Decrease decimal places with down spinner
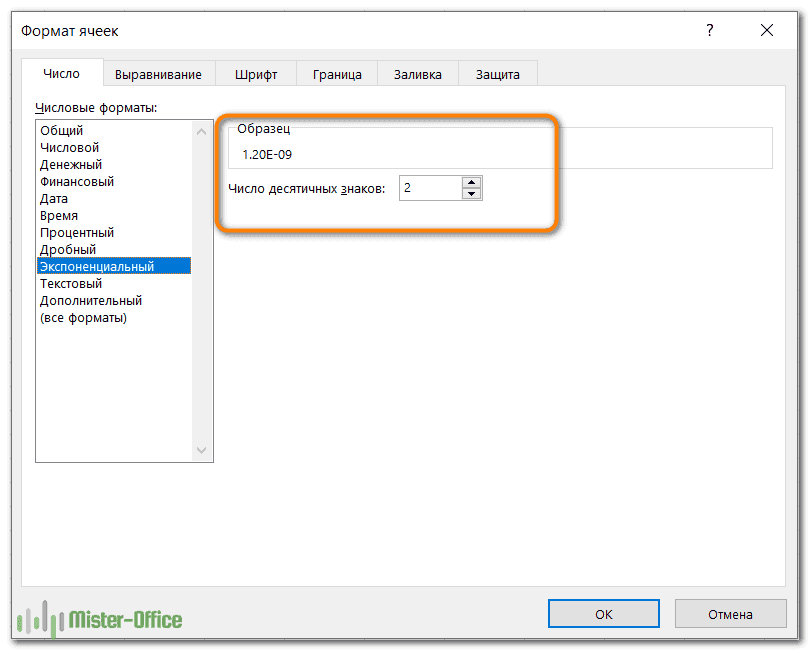Viewport: 810px width, 651px height. click(471, 194)
